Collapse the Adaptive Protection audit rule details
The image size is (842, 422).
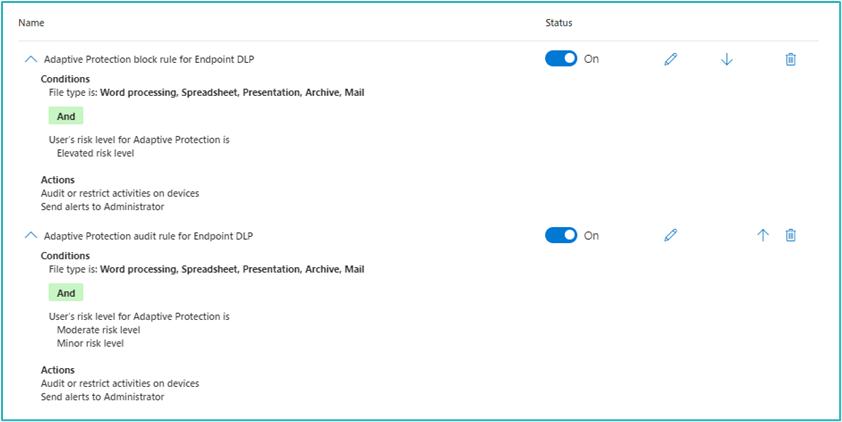(30, 236)
